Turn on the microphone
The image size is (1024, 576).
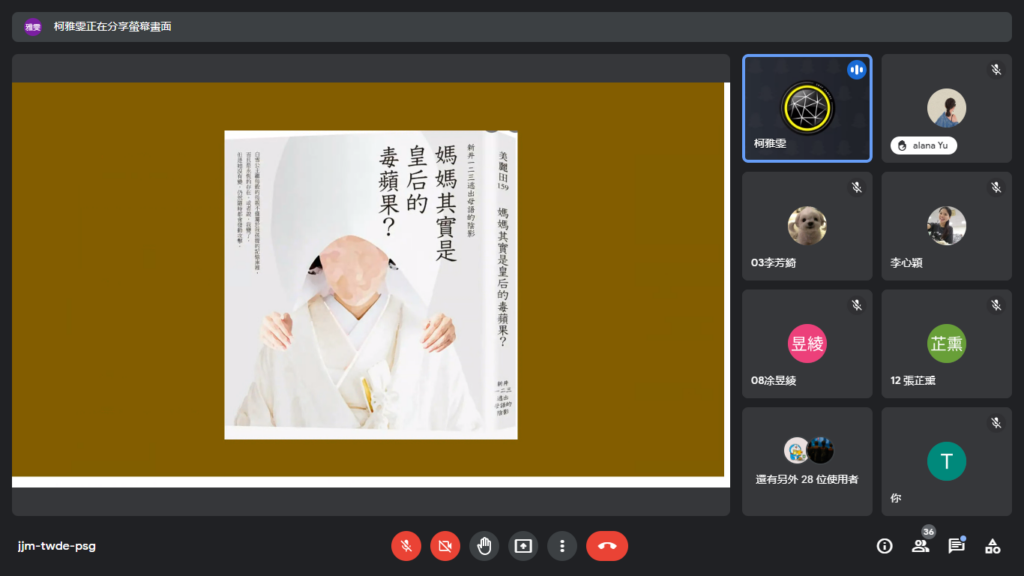406,546
